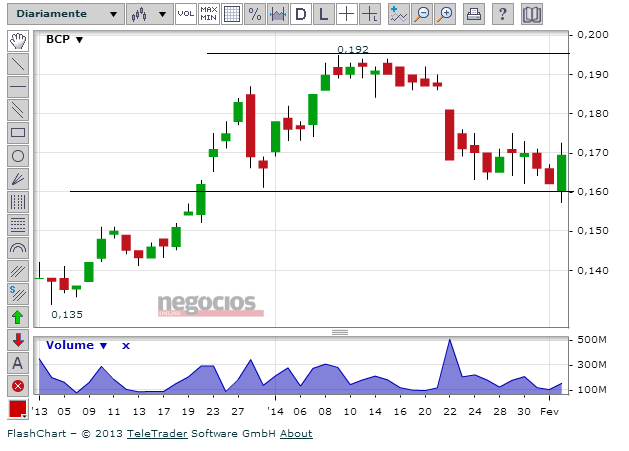Select the parallel channel lines tool
The image size is (629, 451).
pos(18,110)
